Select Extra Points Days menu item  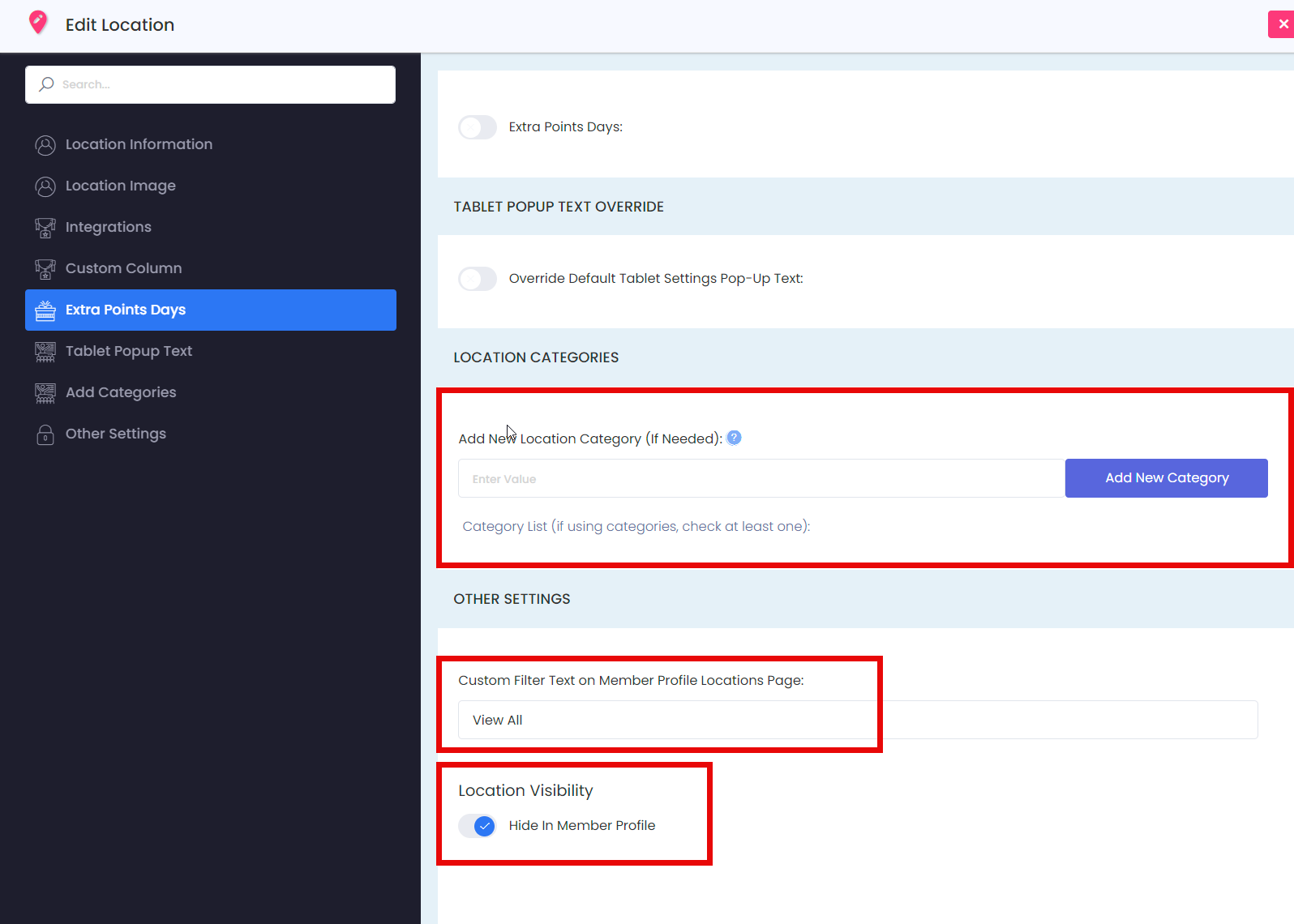(211, 310)
